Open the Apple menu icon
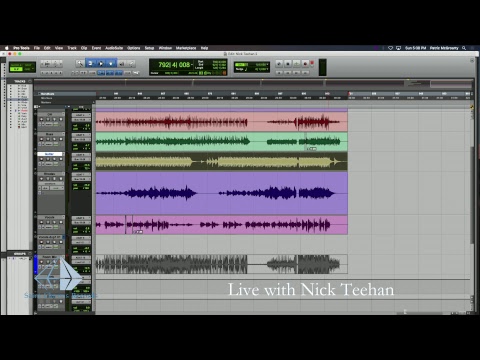This screenshot has width=480, height=360. tap(6, 48)
